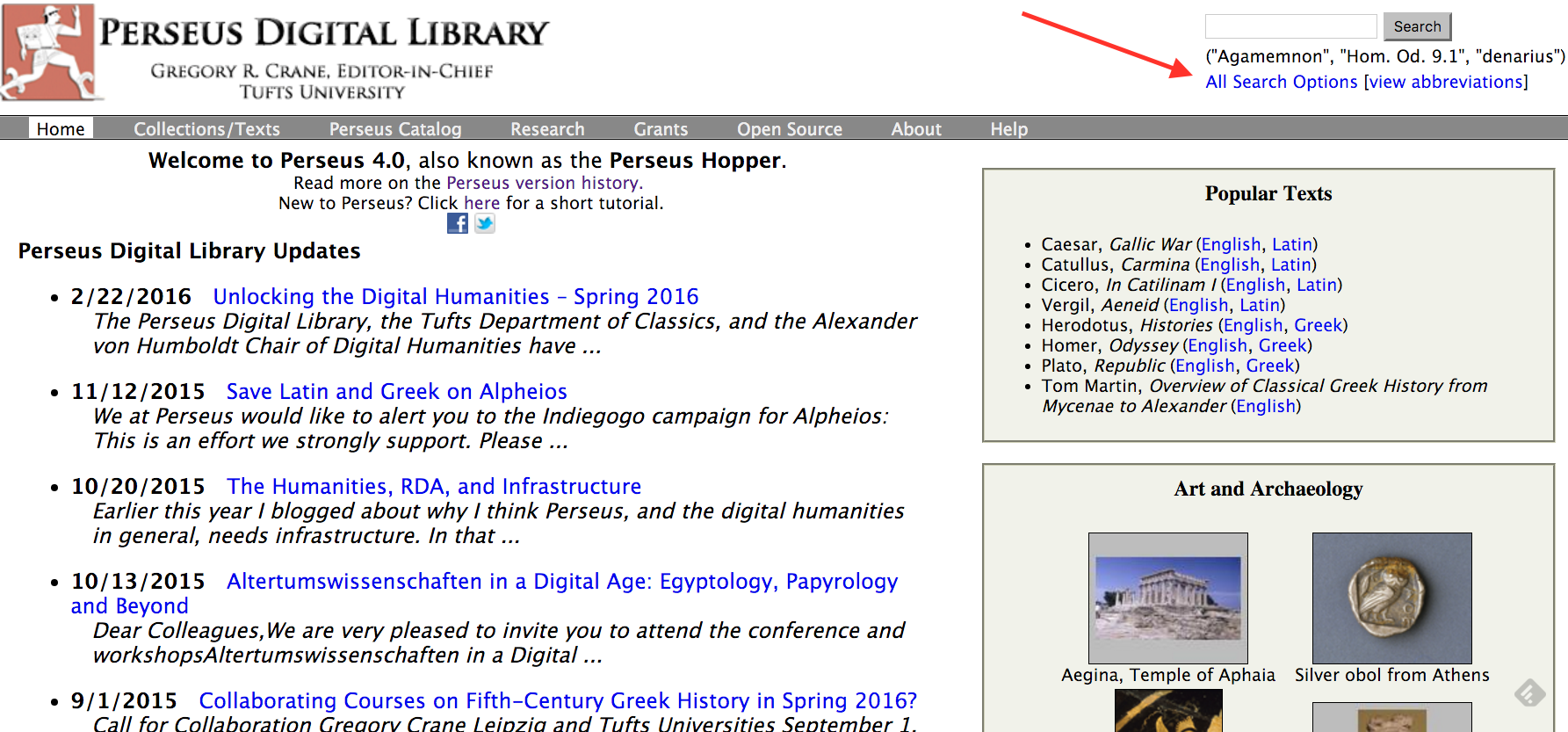Open Cicero In Catilinam I English

pos(1255,285)
